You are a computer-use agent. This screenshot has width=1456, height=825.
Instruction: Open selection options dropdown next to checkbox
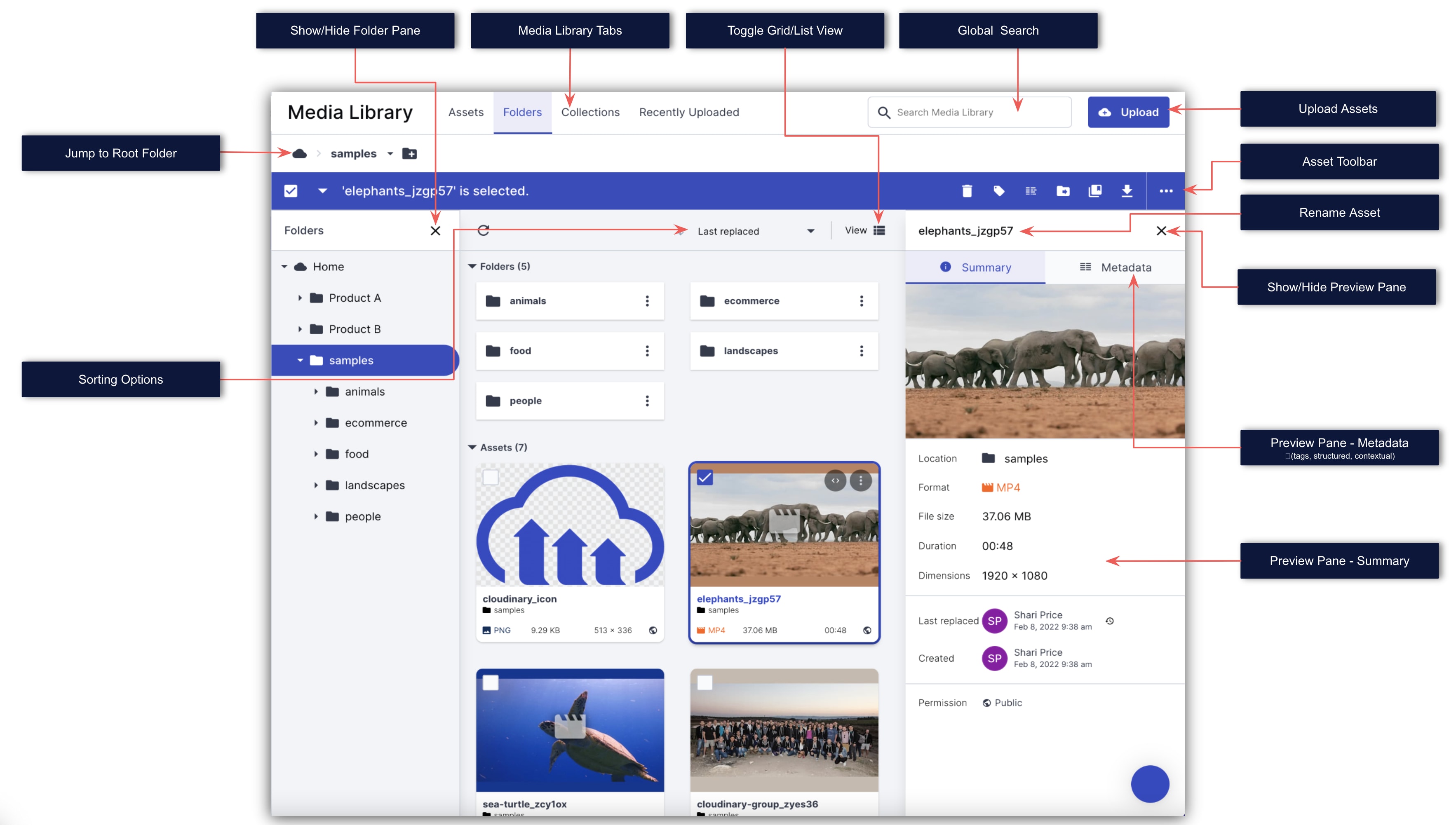(322, 191)
